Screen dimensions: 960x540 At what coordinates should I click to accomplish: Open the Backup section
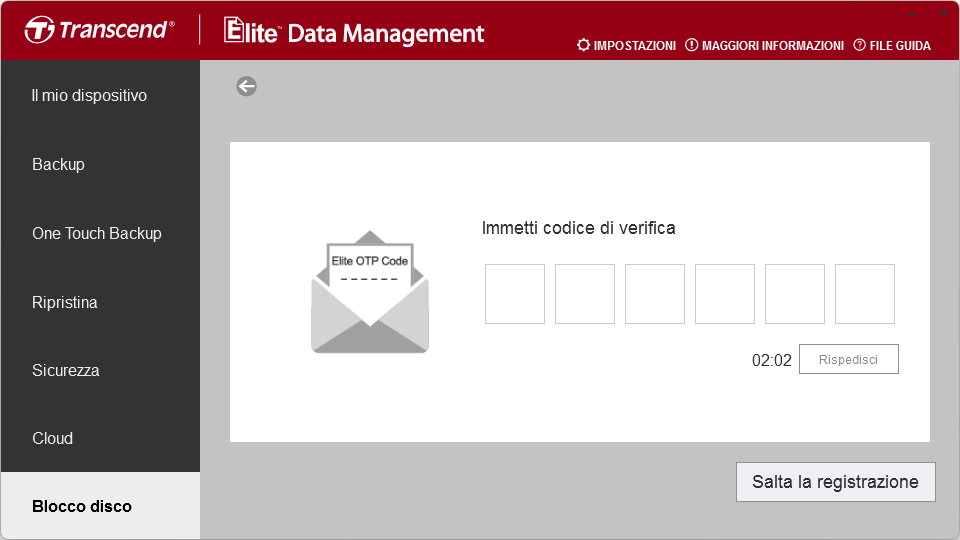tap(100, 164)
